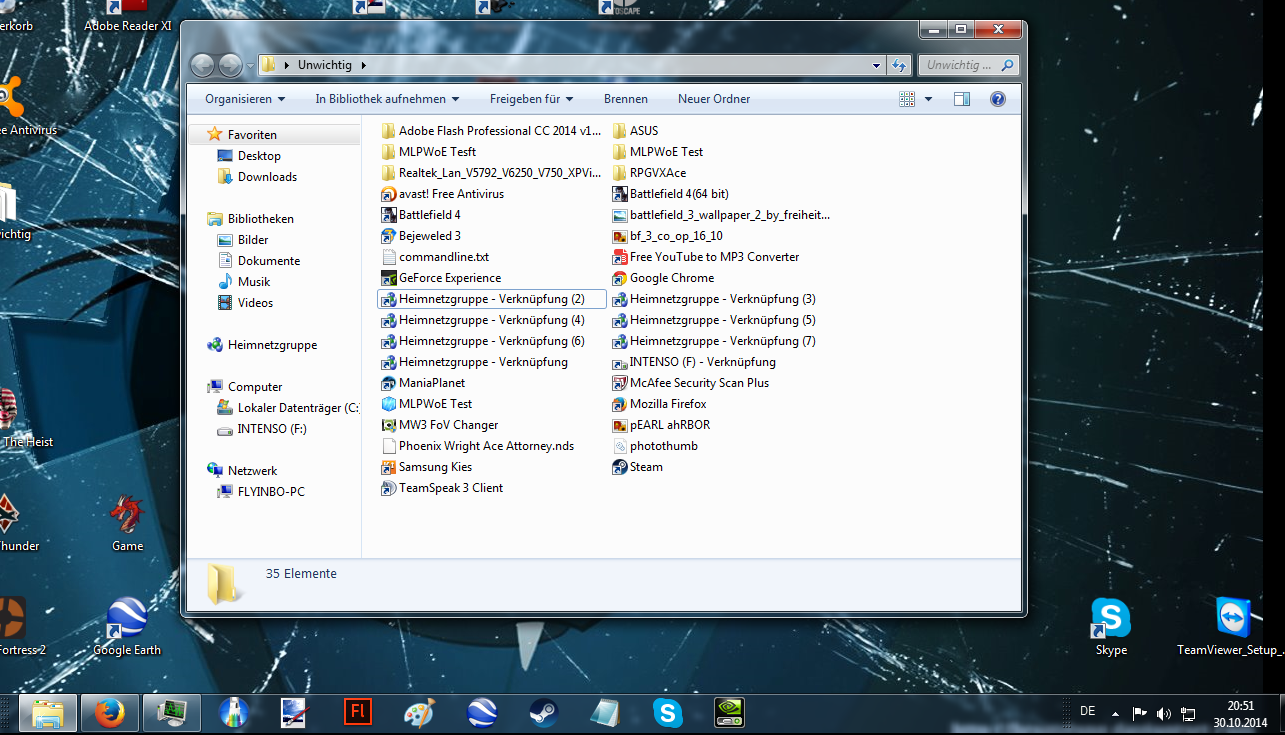Open the avast! Free Antivirus shortcut

[x=444, y=194]
